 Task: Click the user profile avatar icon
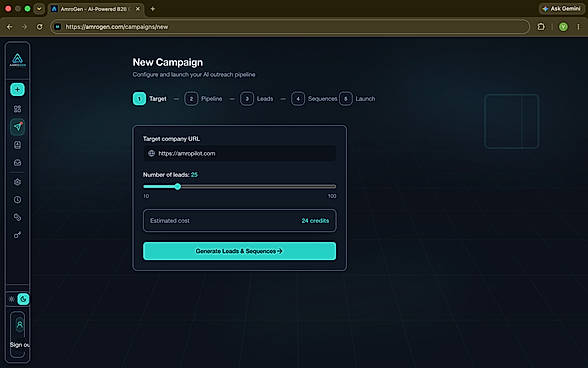[20, 325]
